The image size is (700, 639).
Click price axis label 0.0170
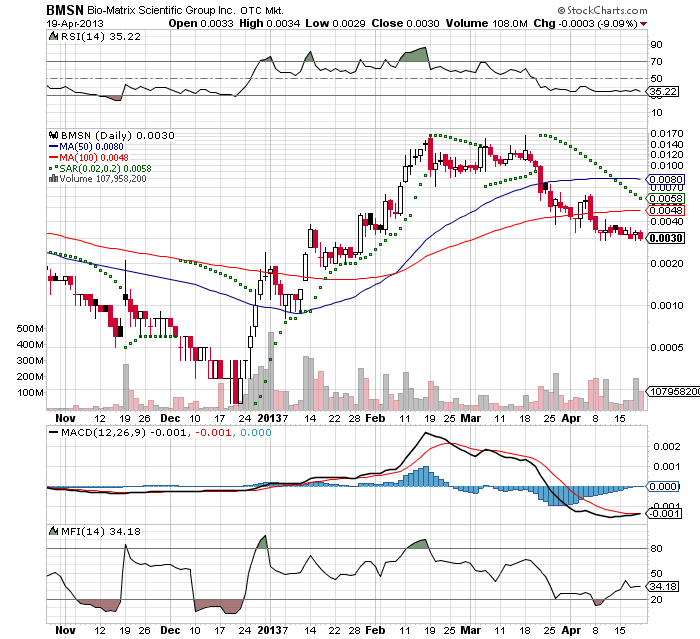click(667, 134)
